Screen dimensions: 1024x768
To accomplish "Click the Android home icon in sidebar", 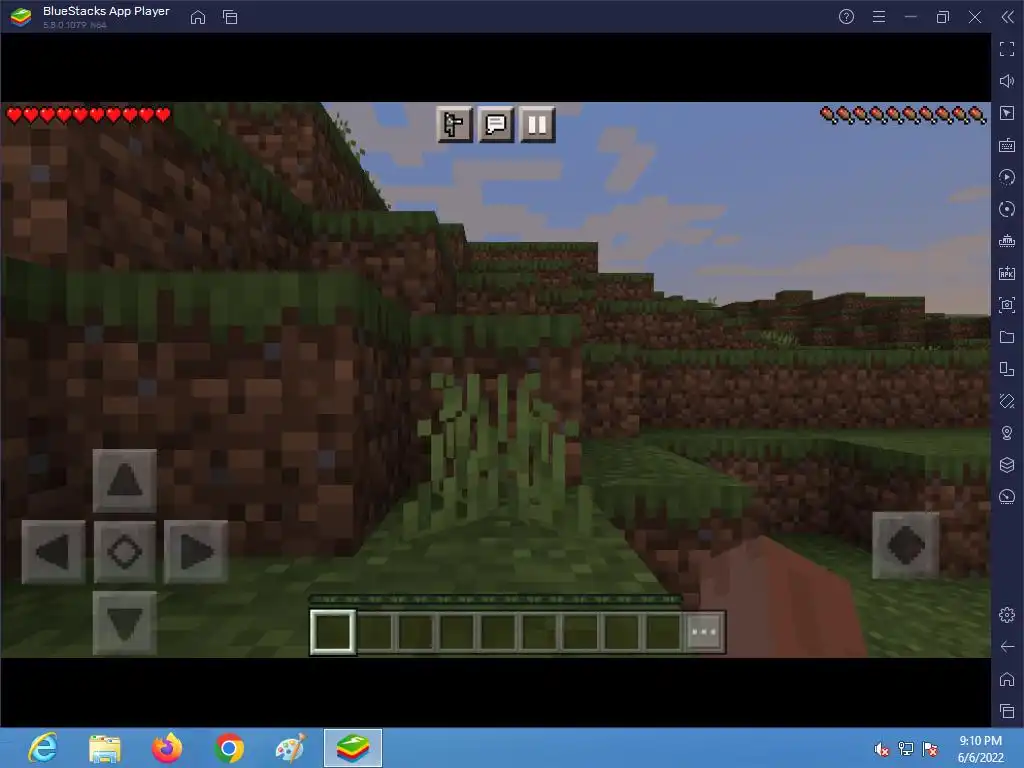I will click(1007, 679).
